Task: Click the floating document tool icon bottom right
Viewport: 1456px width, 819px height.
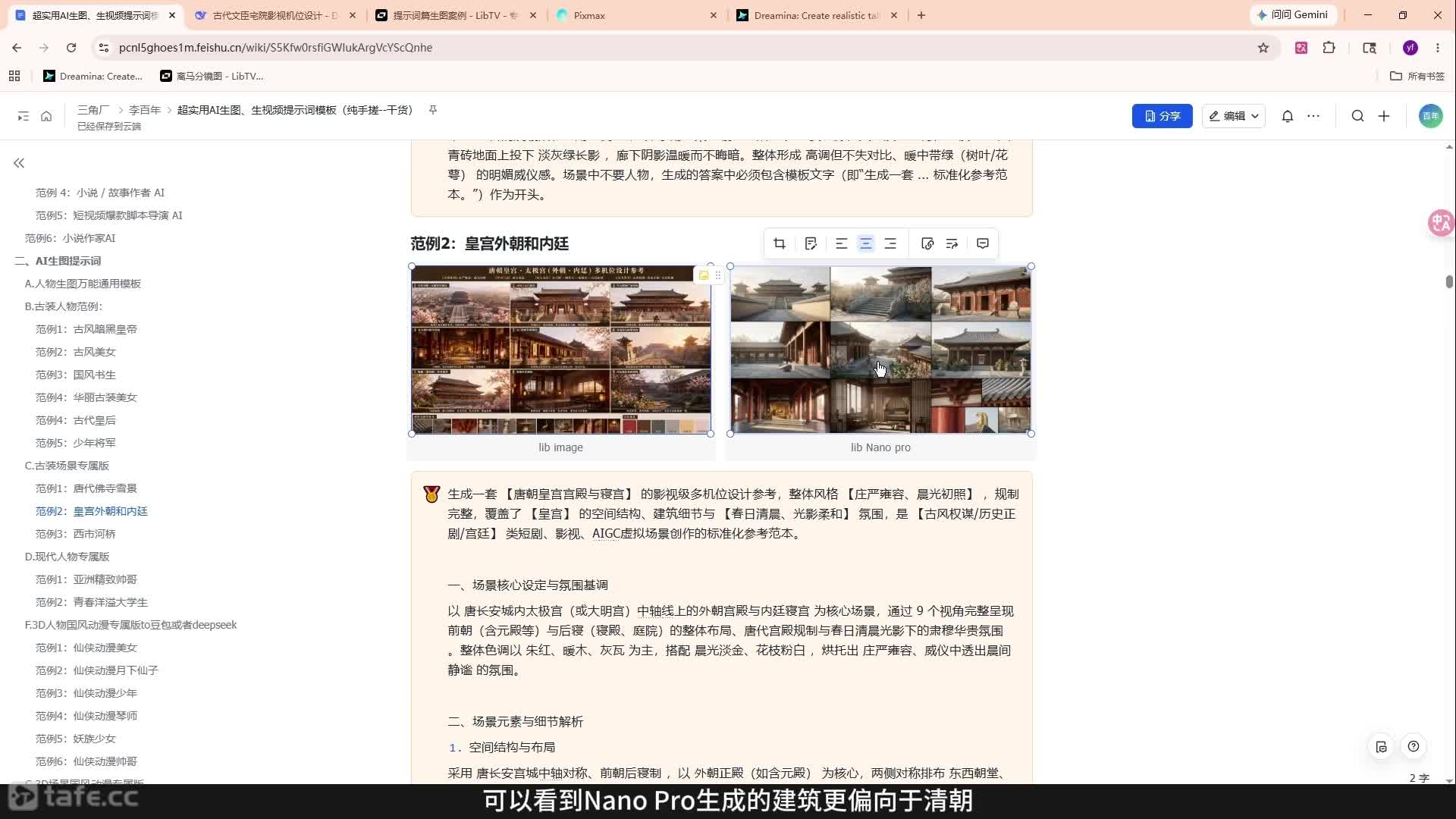Action: click(x=1381, y=746)
